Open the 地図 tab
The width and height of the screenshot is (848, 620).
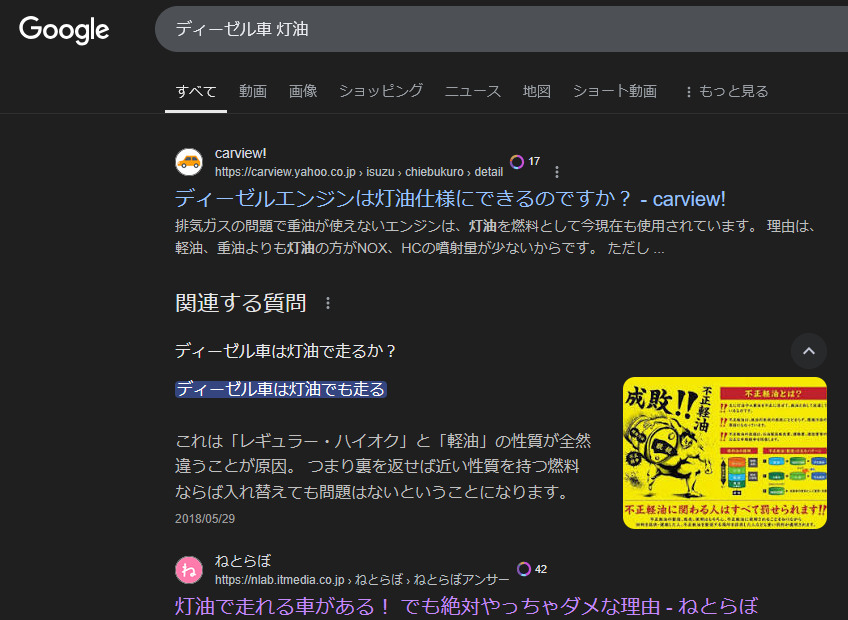(536, 91)
